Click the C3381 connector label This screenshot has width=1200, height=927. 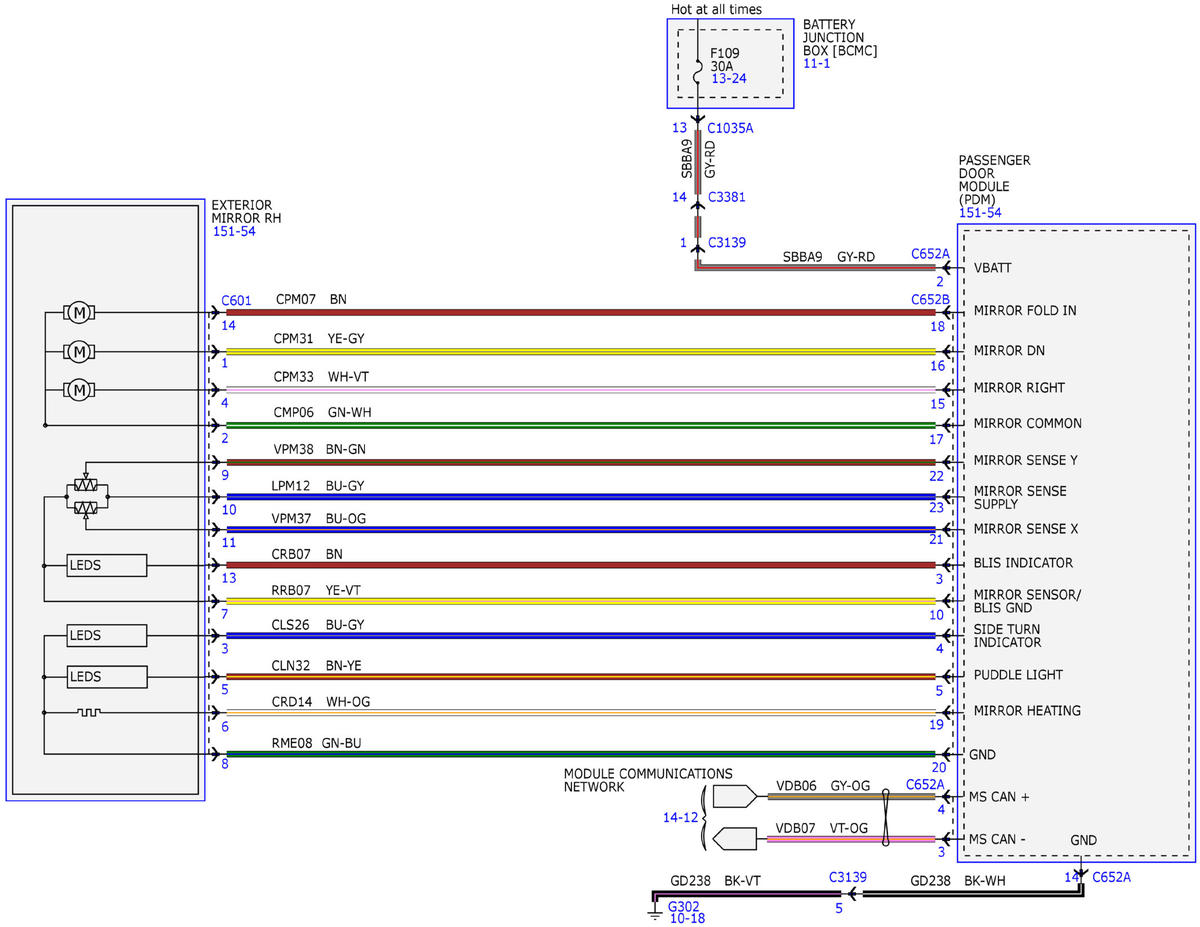[x=726, y=197]
